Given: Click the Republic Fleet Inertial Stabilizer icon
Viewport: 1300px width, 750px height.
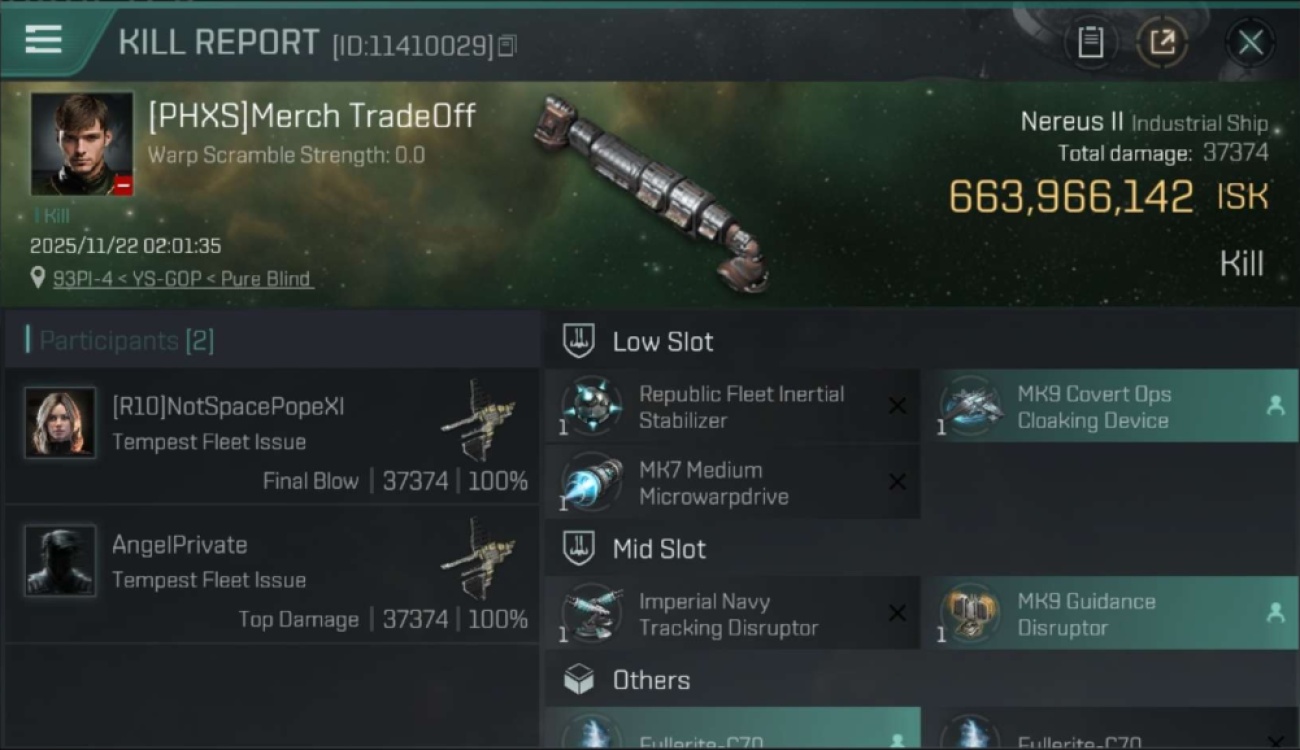Looking at the screenshot, I should pyautogui.click(x=591, y=406).
